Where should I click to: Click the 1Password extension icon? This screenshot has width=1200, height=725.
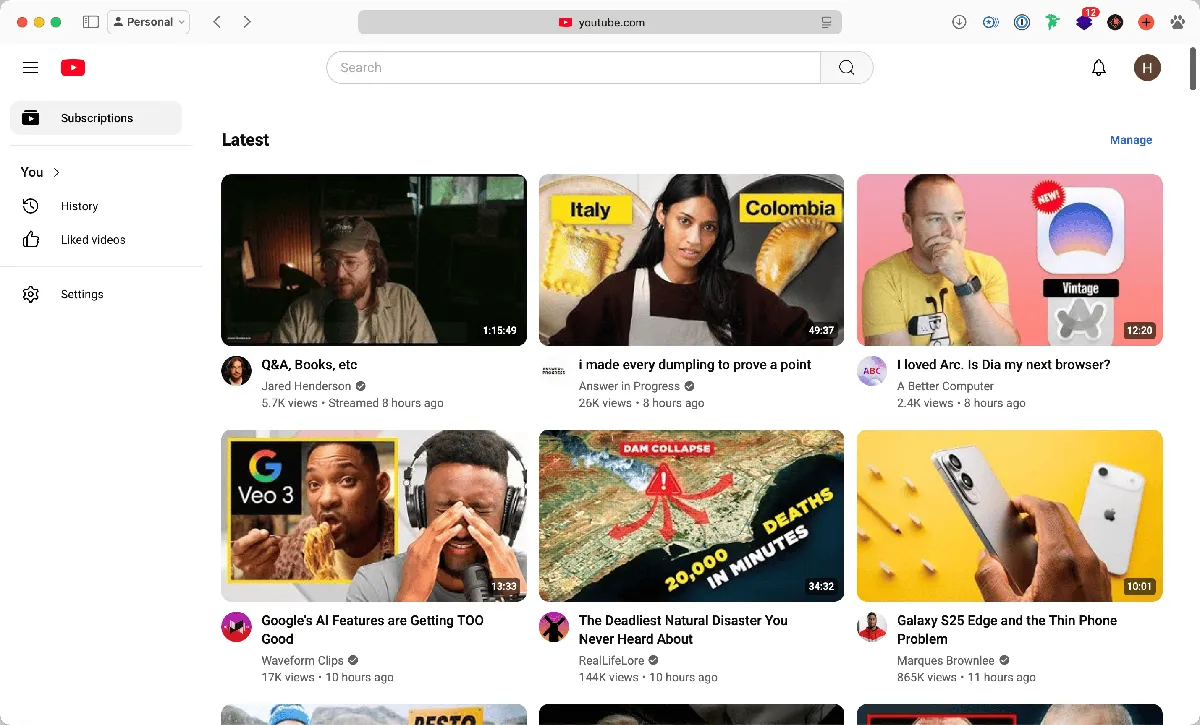point(1022,22)
